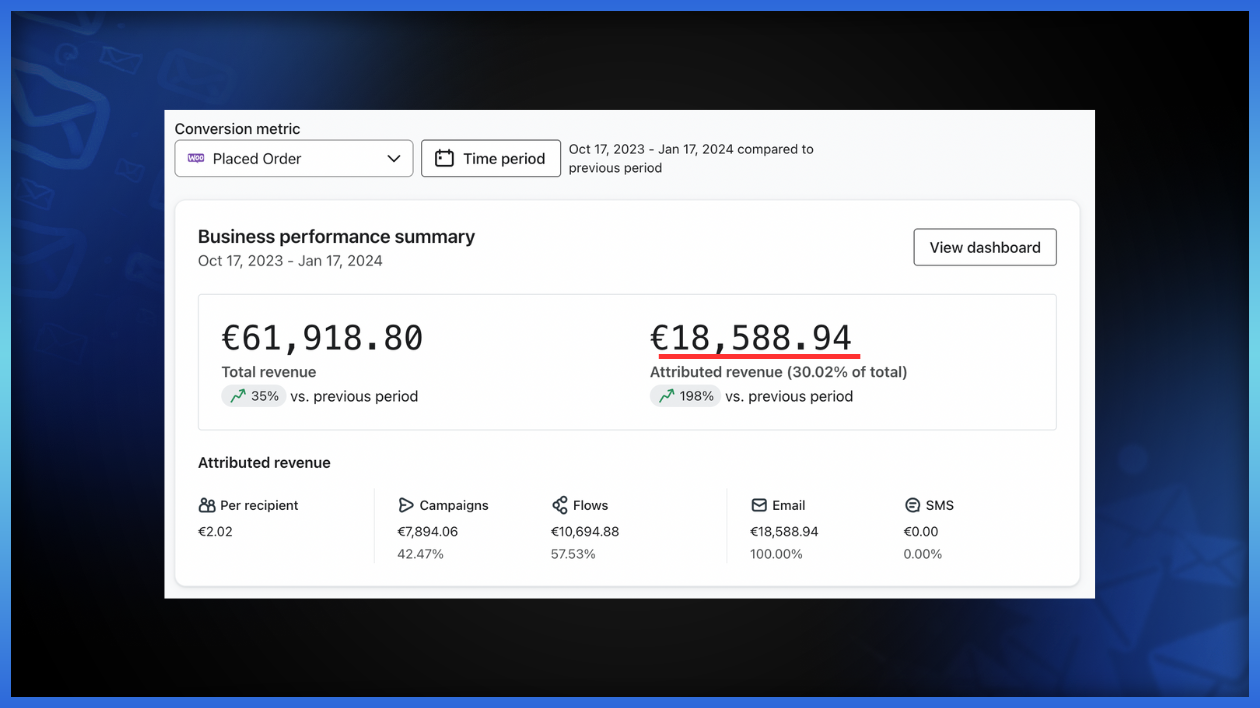Click the Total revenue label

click(x=269, y=372)
